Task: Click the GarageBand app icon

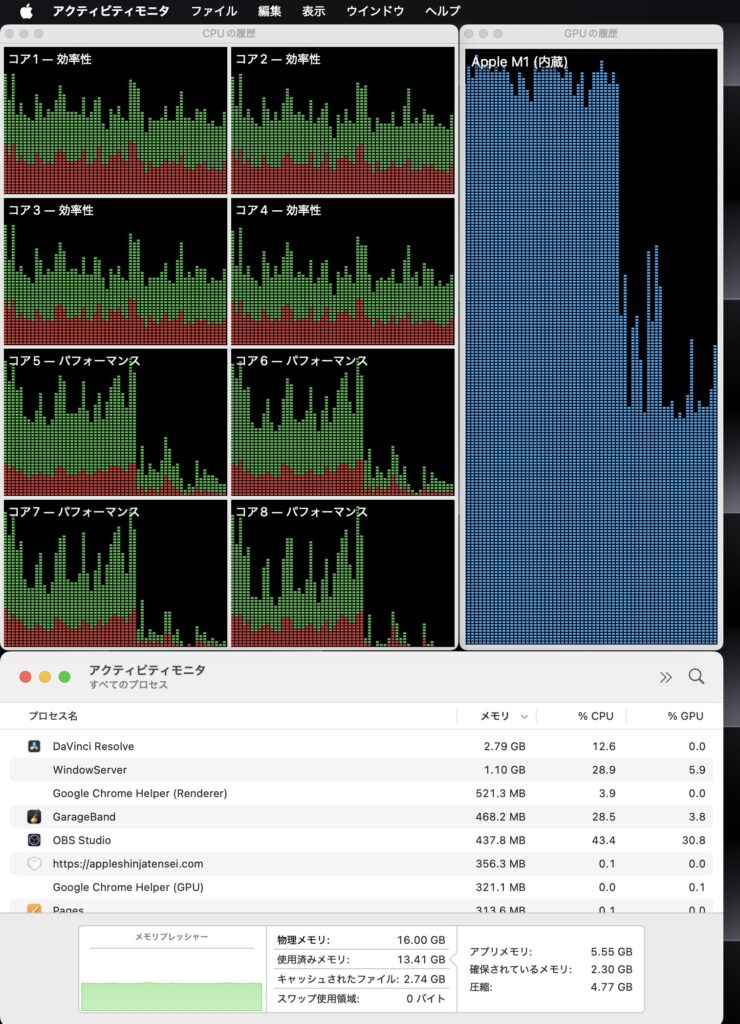Action: coord(35,816)
